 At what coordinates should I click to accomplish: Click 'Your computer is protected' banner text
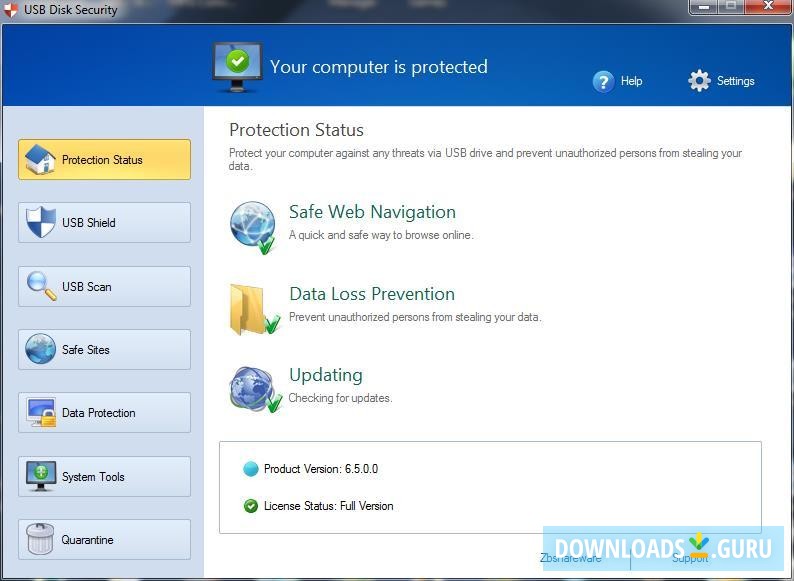pos(379,67)
